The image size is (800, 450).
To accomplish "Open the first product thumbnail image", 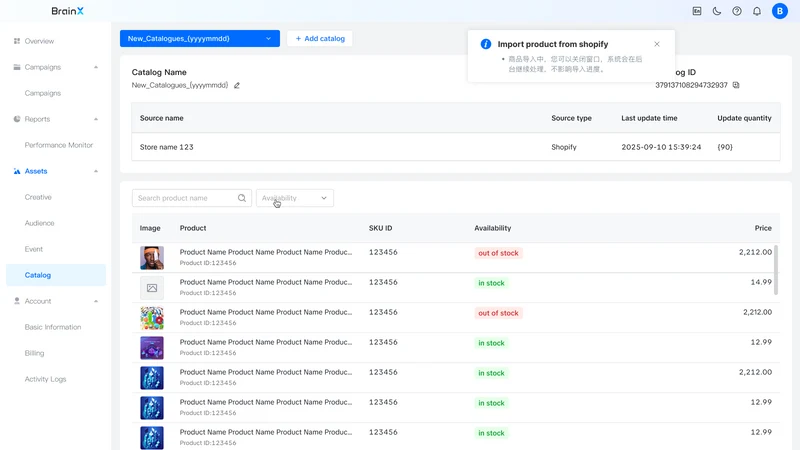I will coord(152,258).
